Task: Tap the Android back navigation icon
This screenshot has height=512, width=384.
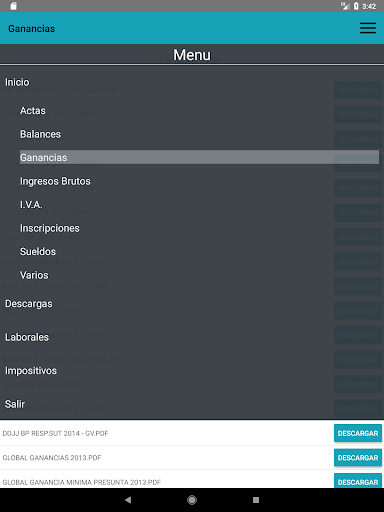Action: pyautogui.click(x=128, y=500)
